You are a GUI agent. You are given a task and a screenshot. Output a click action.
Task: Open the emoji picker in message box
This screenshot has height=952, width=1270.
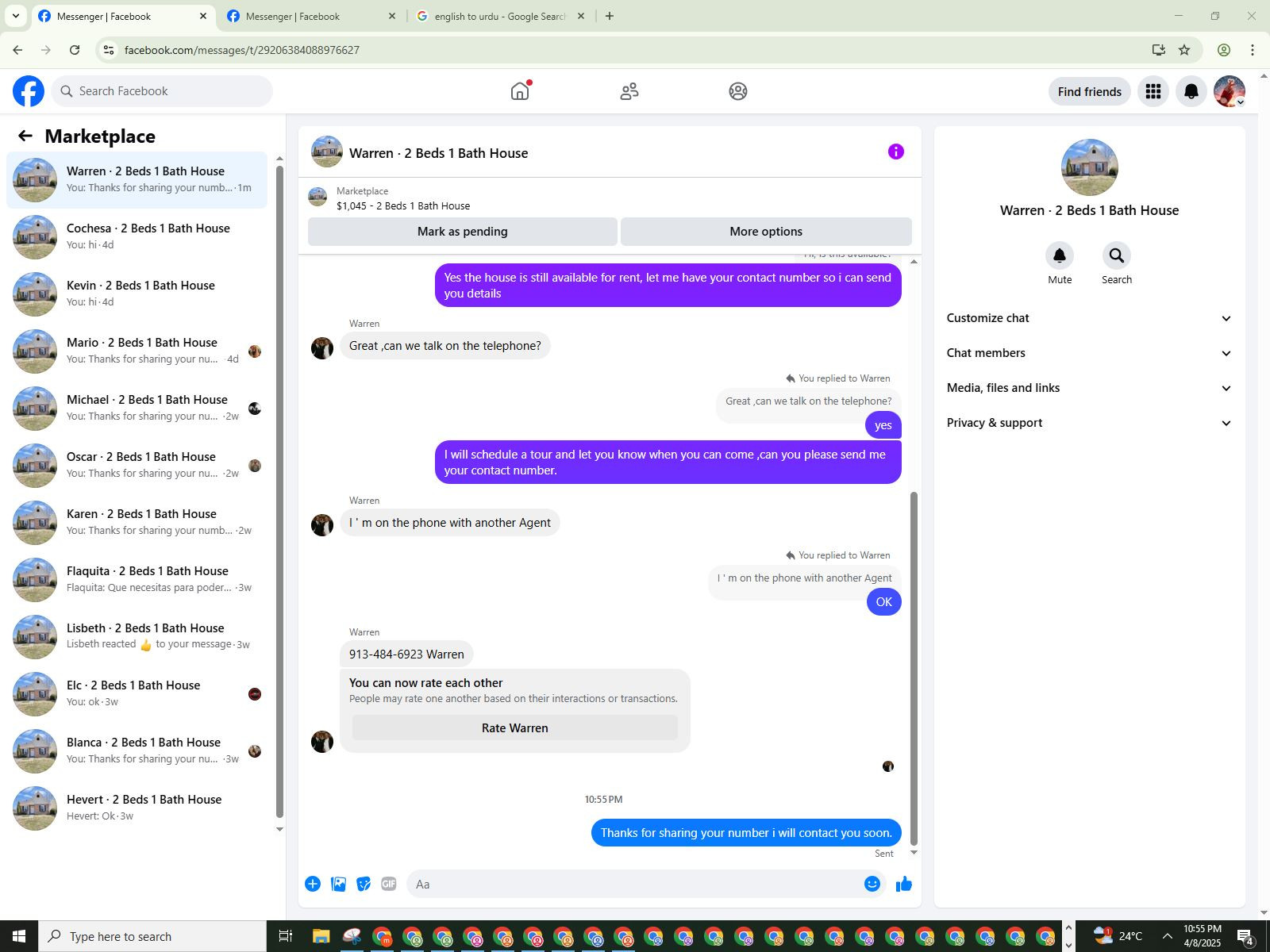click(872, 884)
